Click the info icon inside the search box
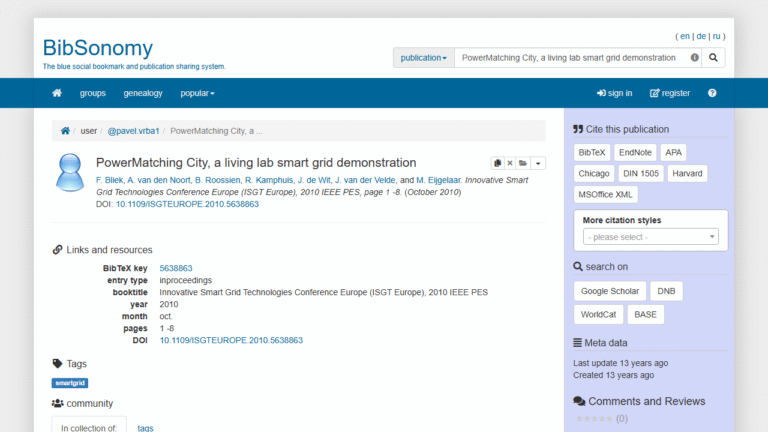Screen dimensions: 768x432 tap(695, 58)
